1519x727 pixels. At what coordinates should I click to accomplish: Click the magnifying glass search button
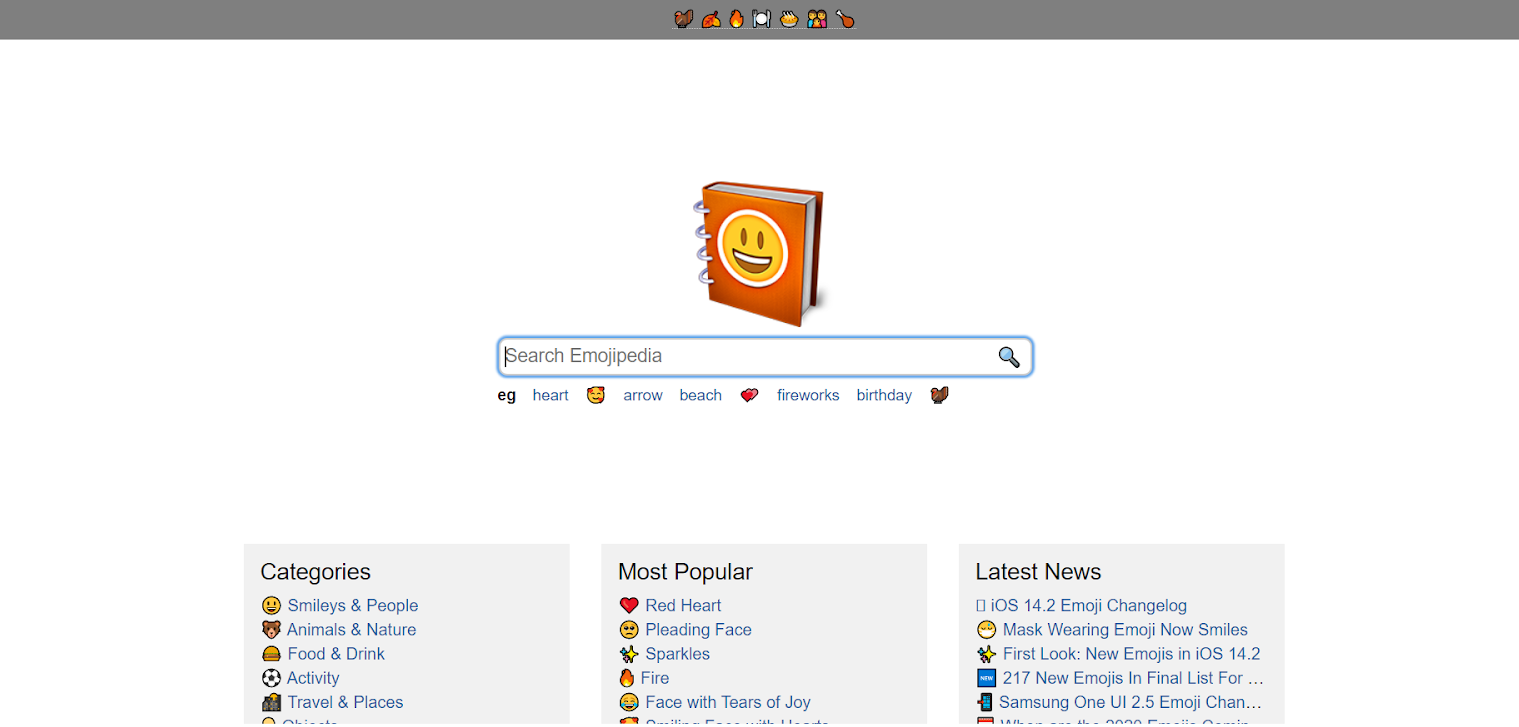click(1008, 357)
